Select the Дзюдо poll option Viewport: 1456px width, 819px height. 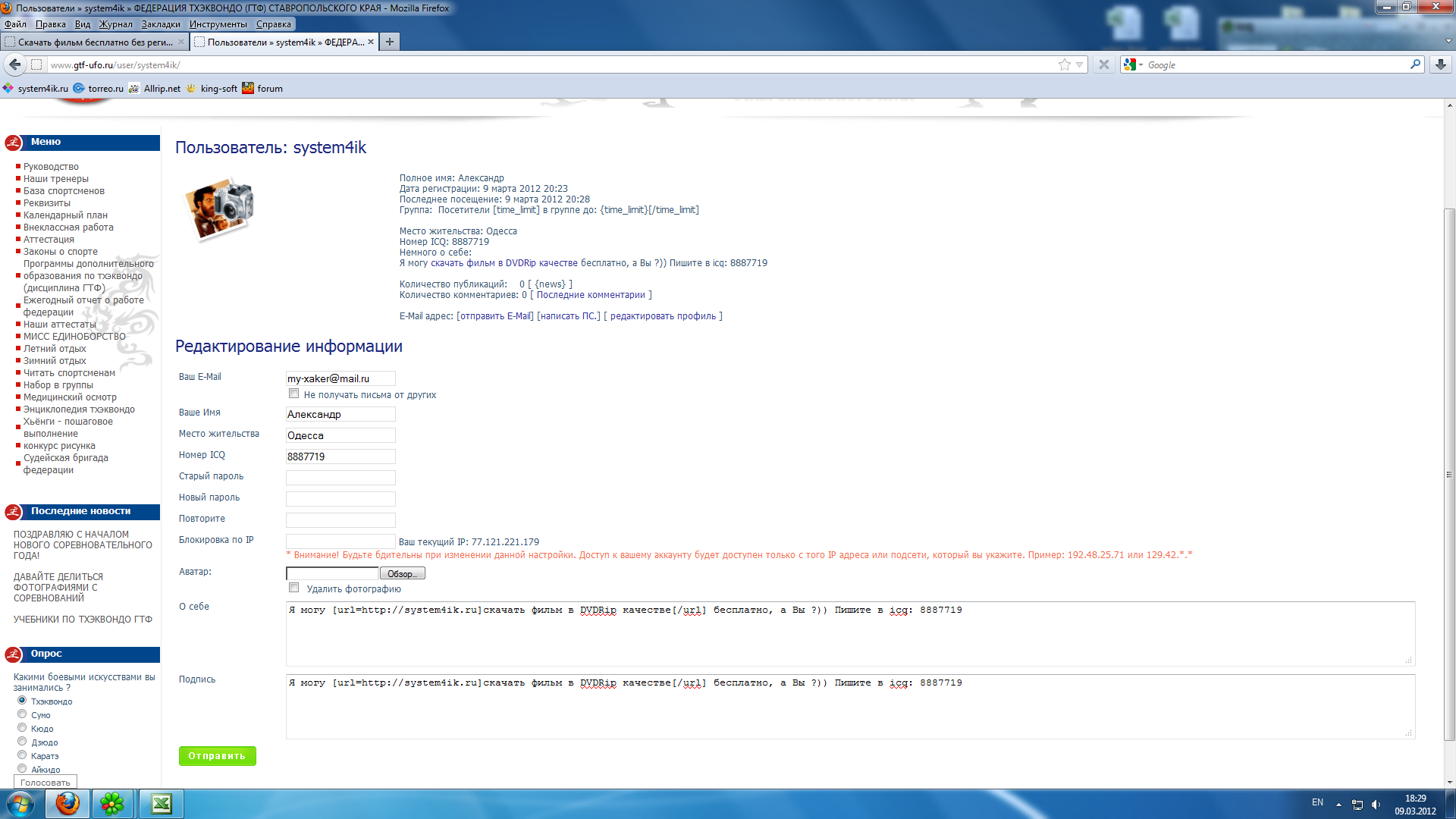22,741
